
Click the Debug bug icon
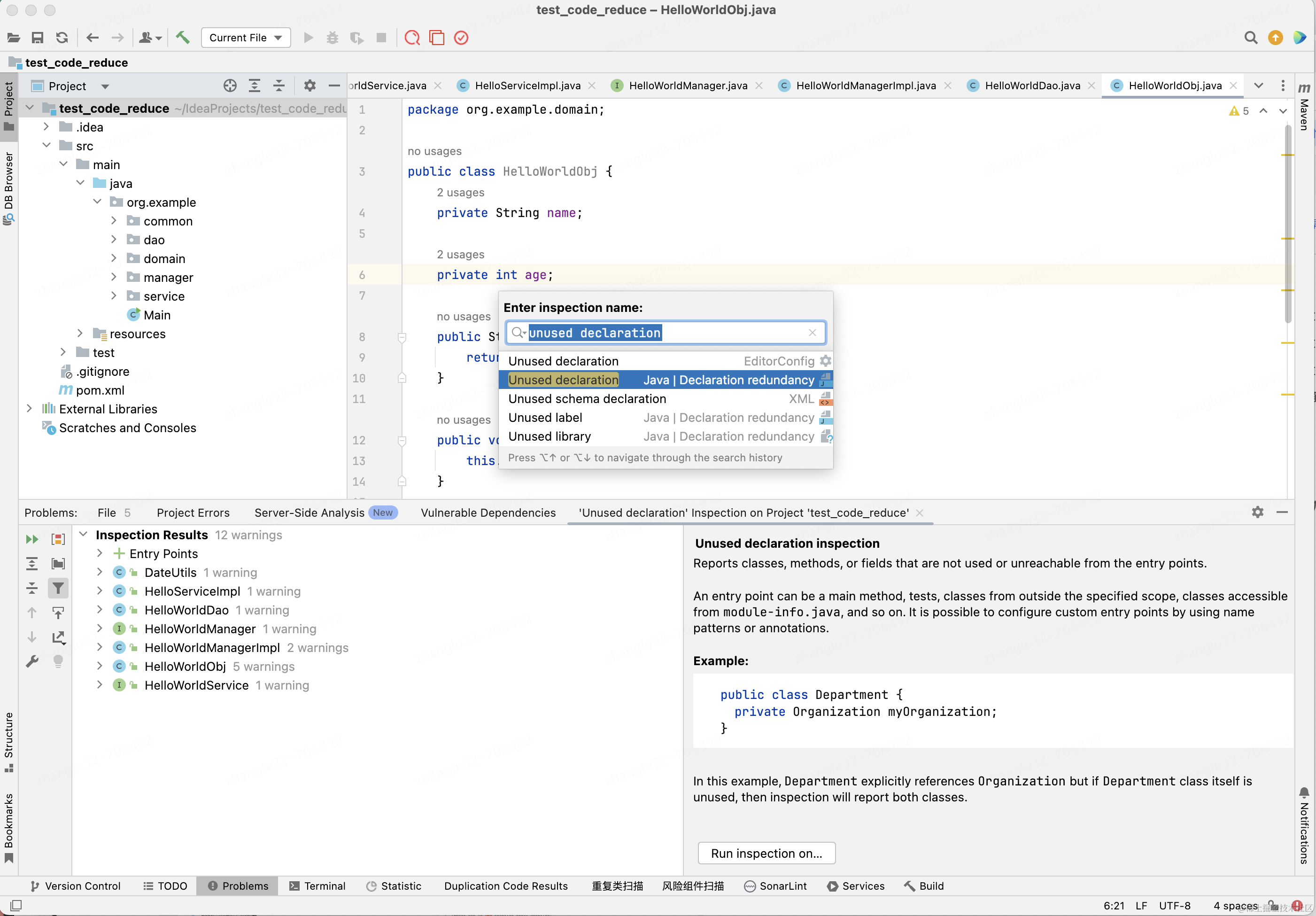tap(333, 38)
